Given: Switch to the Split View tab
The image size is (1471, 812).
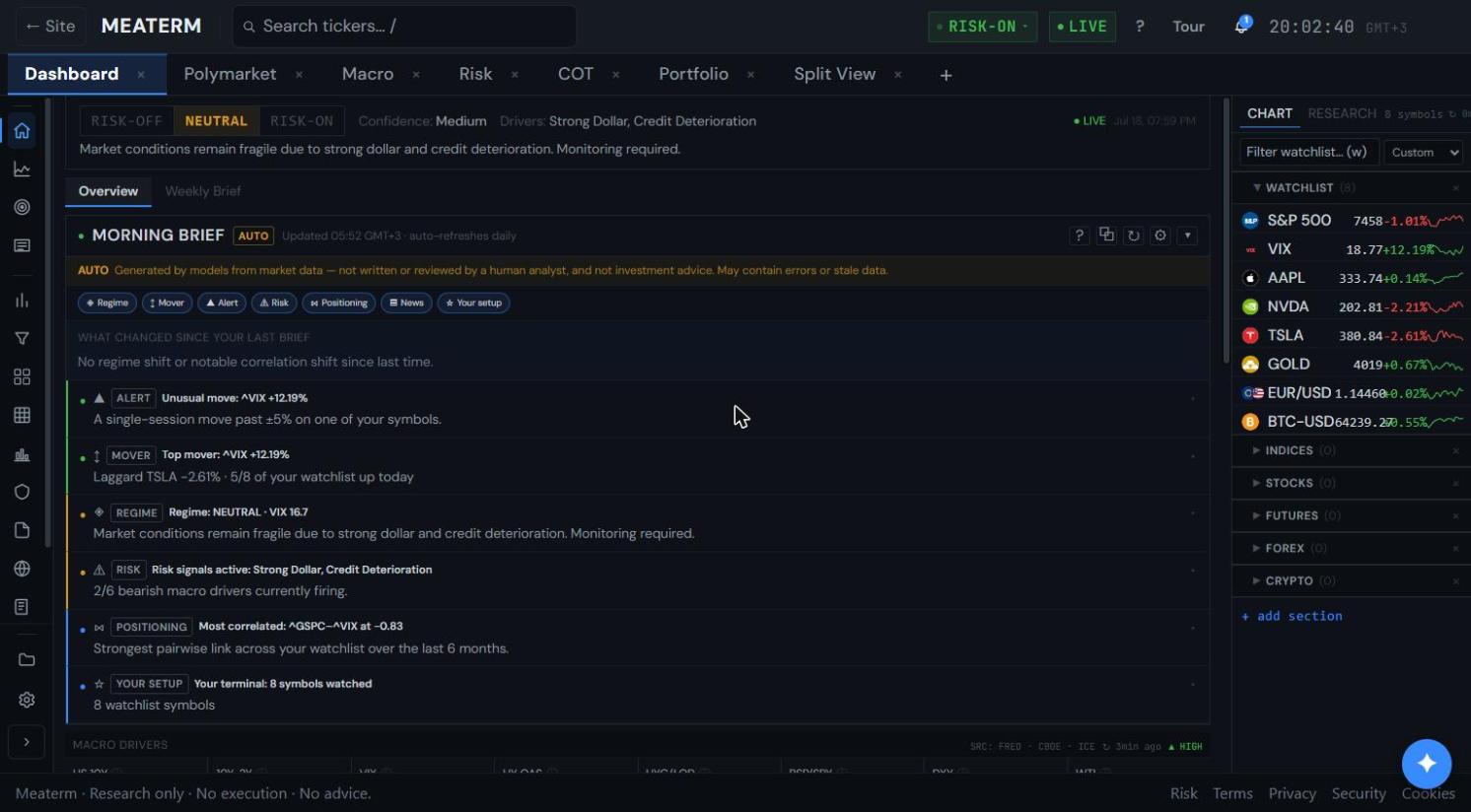Looking at the screenshot, I should (834, 74).
